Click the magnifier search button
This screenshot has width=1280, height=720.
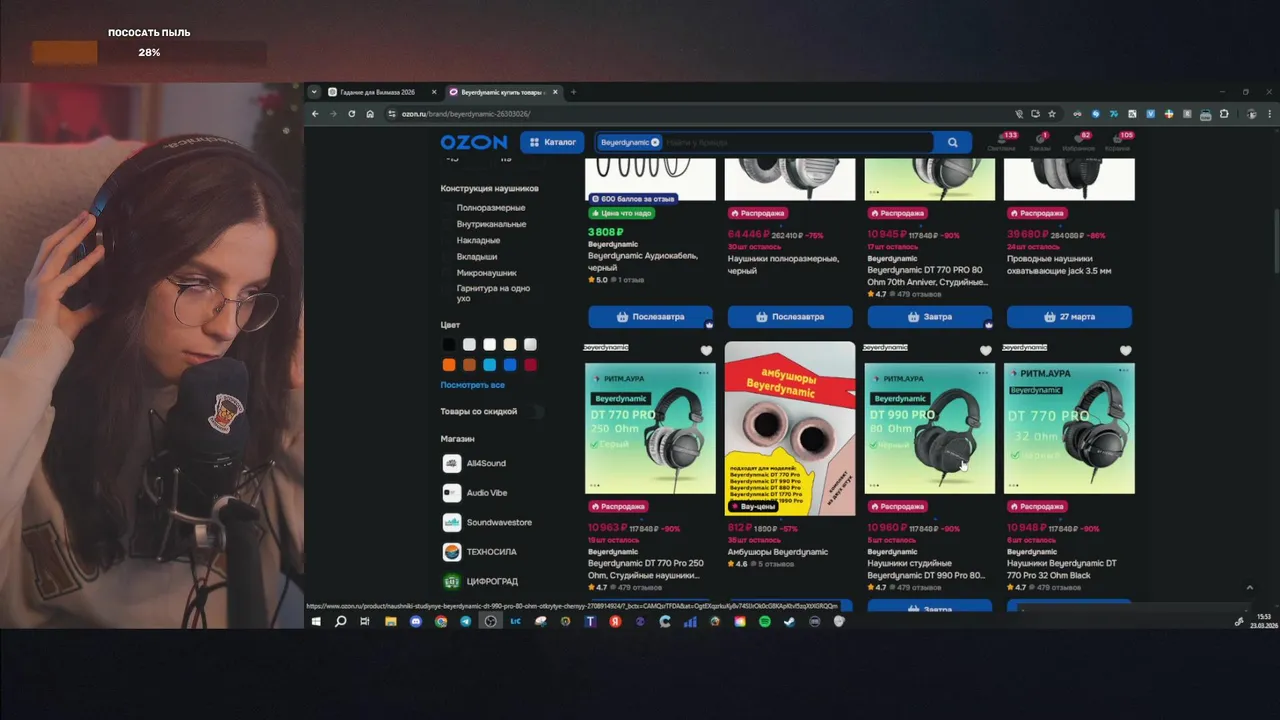coord(953,142)
